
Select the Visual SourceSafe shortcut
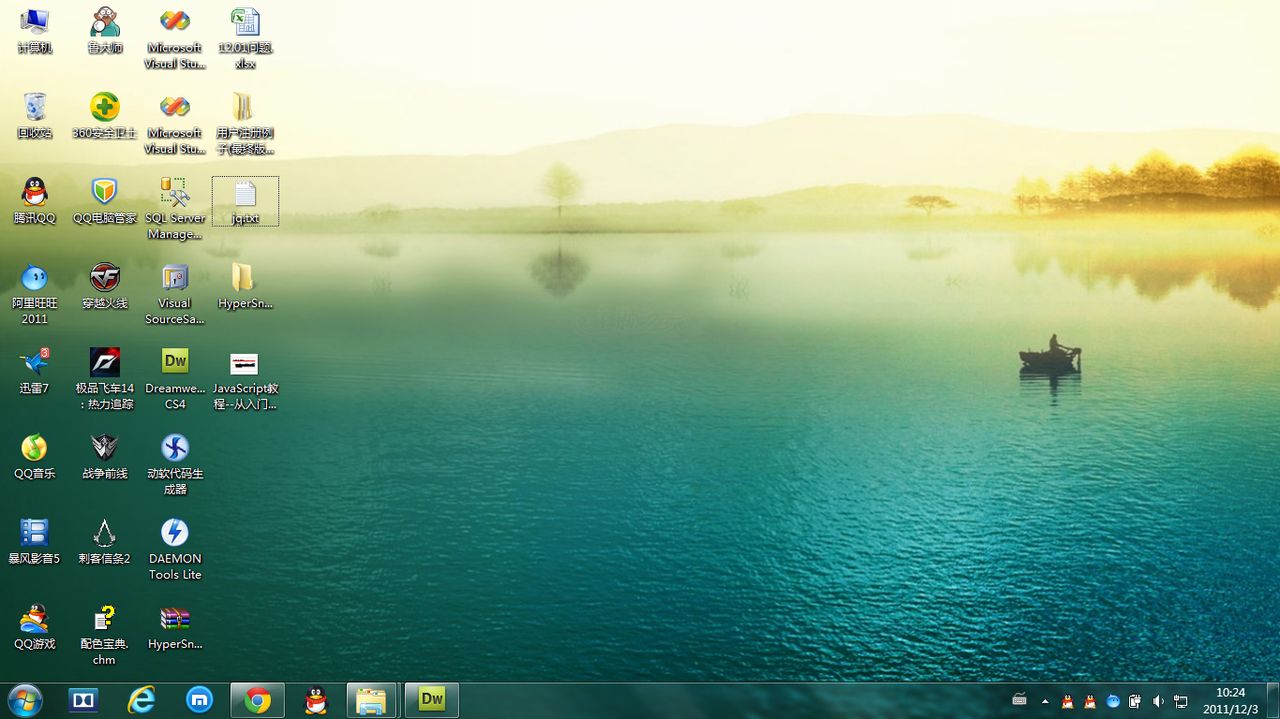[175, 294]
